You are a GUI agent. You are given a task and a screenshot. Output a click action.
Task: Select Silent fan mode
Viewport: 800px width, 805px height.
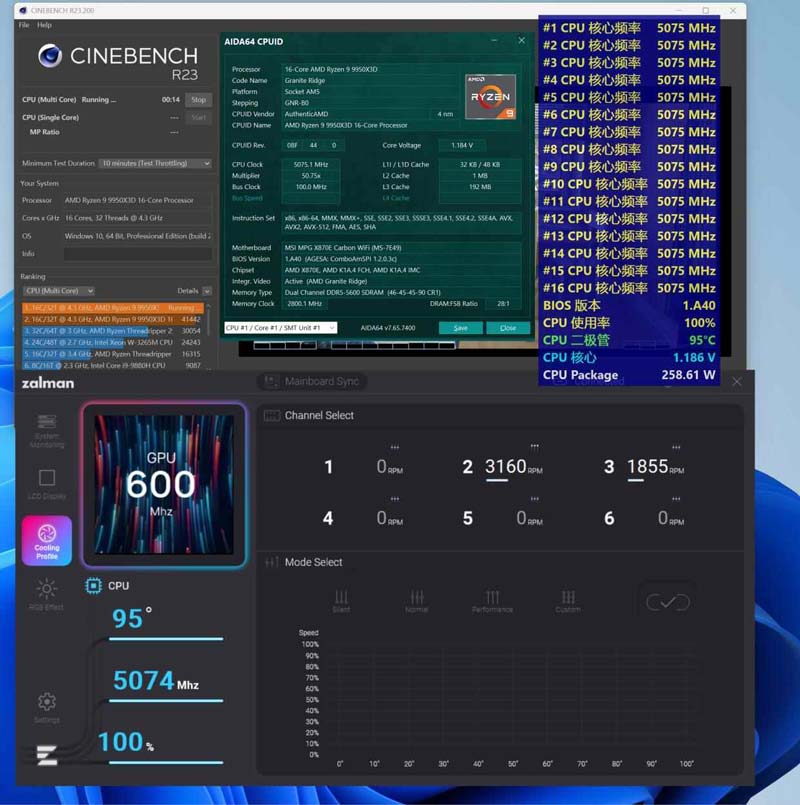341,601
